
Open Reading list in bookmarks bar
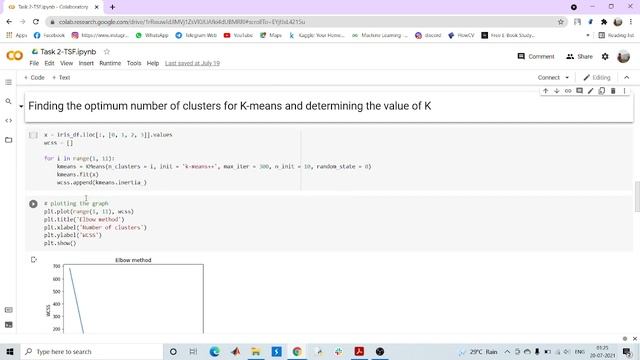[x=616, y=36]
